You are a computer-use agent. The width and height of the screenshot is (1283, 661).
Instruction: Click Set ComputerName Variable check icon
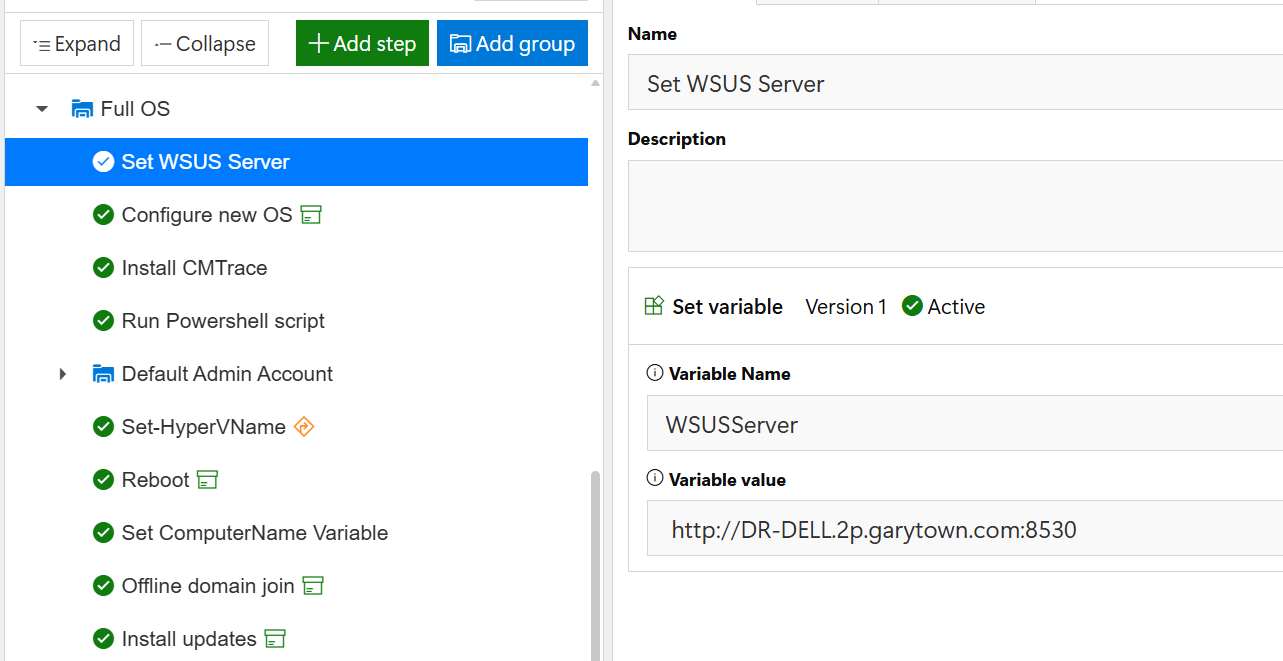103,533
